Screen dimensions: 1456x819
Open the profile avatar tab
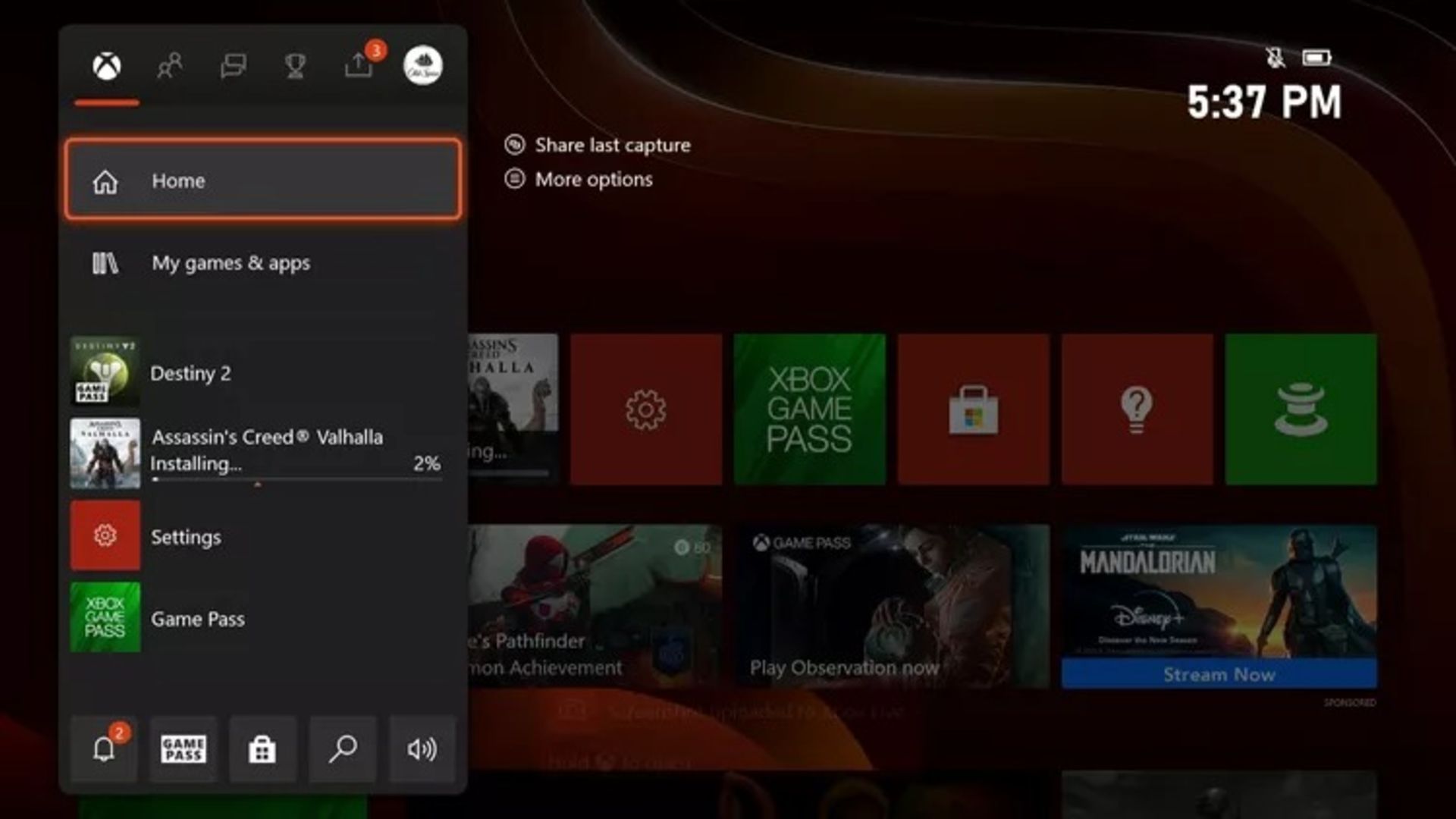point(422,65)
